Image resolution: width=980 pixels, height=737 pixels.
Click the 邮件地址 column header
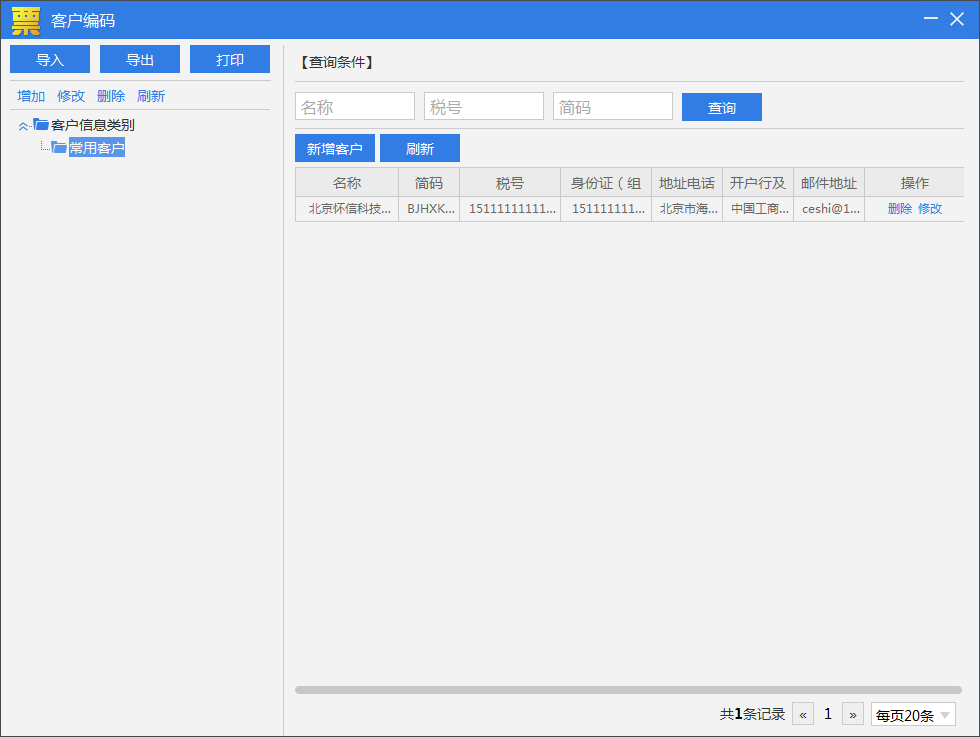point(829,183)
